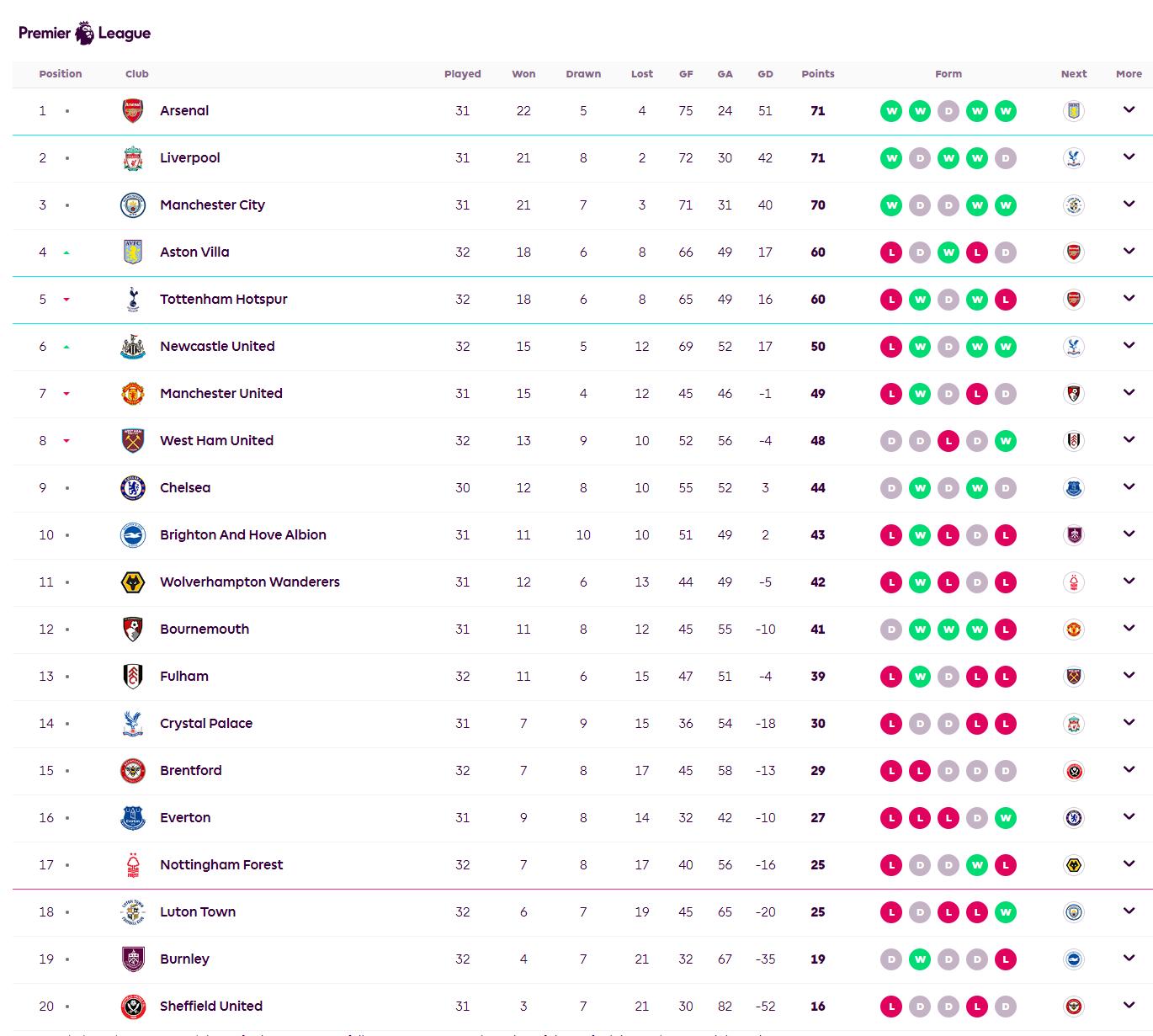The image size is (1153, 1036).
Task: Click the Nottingham Forest club crest
Action: [133, 865]
